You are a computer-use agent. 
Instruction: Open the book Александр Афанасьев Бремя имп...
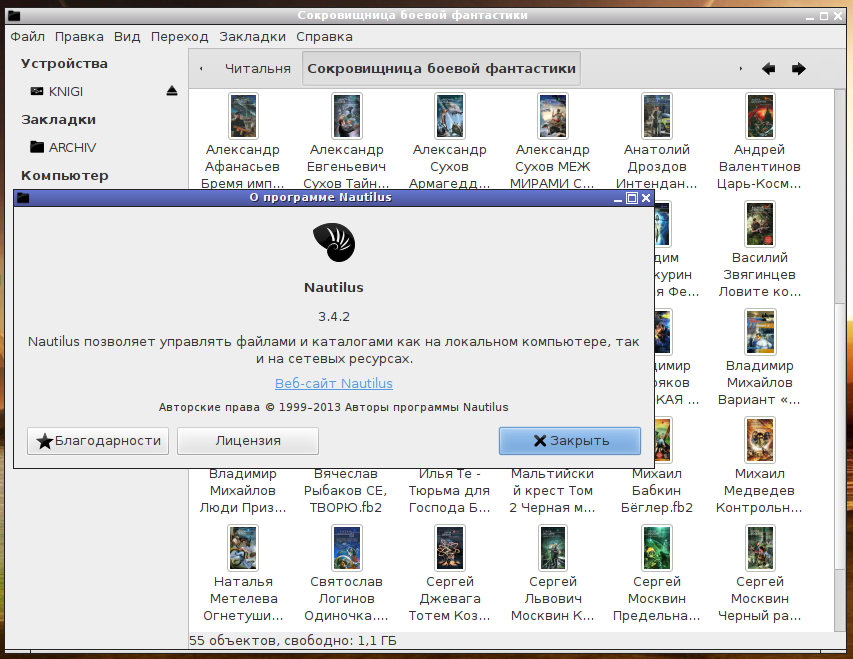point(243,141)
